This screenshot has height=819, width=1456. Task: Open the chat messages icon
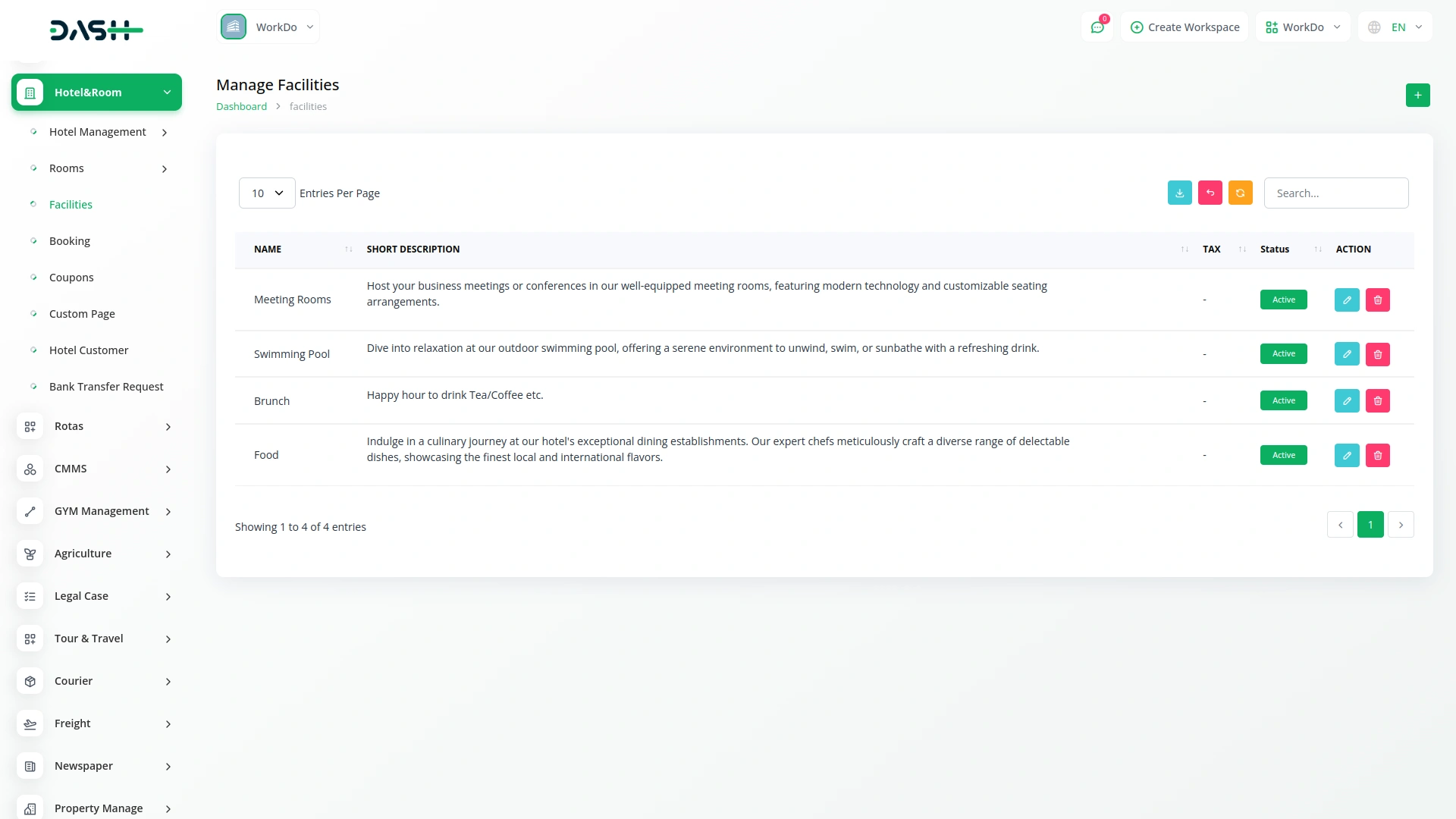(x=1097, y=27)
